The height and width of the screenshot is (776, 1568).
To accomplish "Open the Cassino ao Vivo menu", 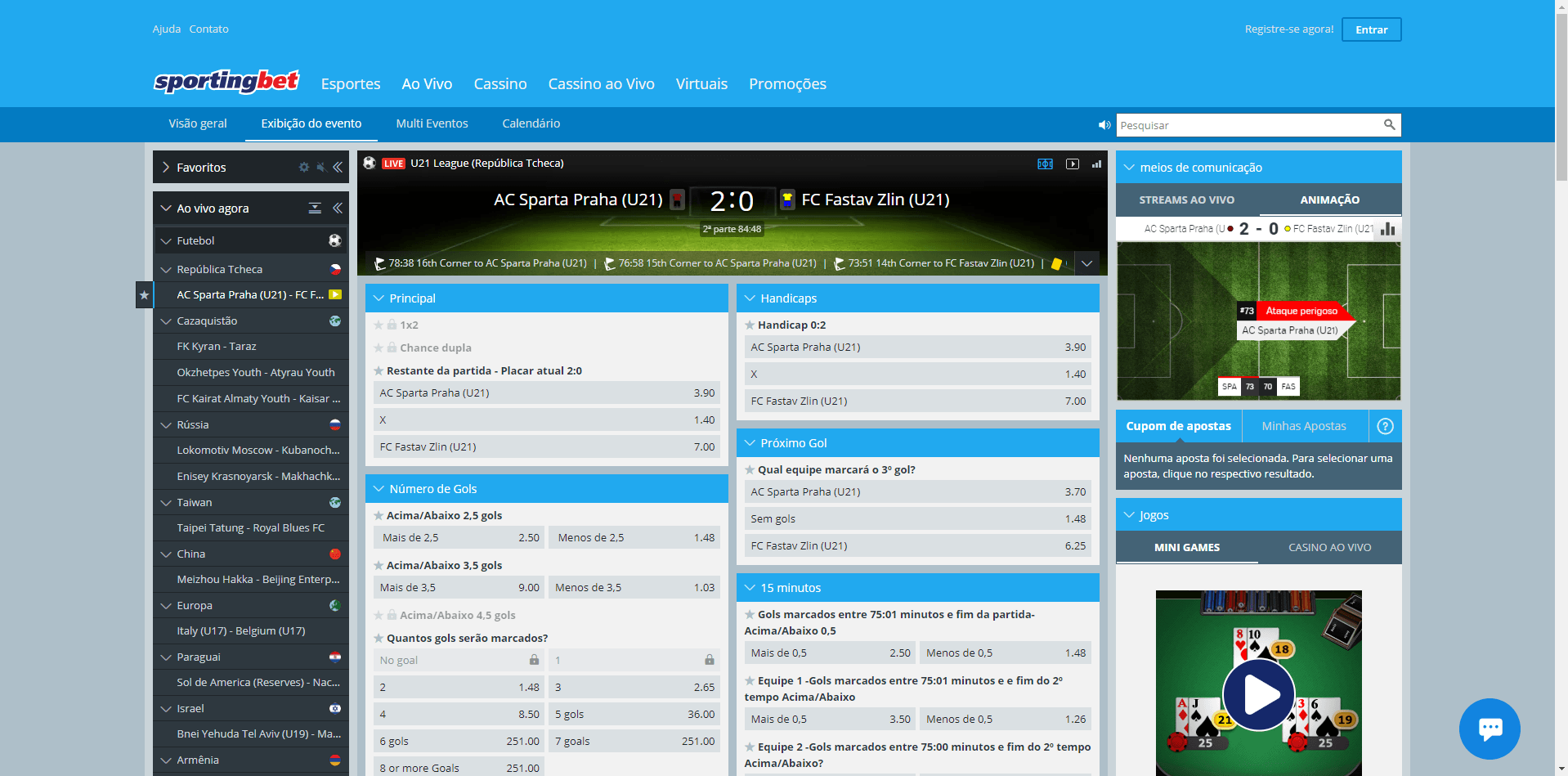I will click(x=601, y=83).
